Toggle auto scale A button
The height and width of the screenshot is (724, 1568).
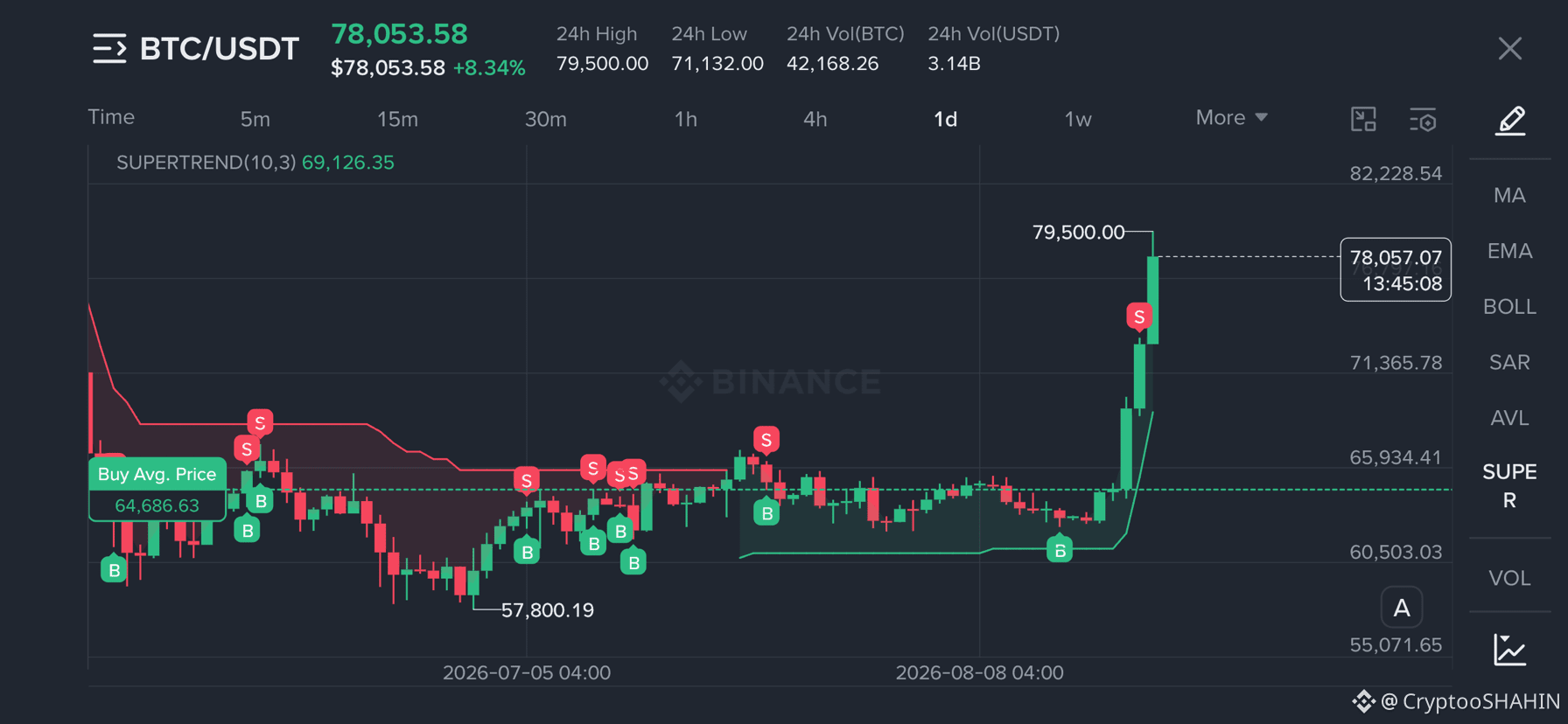tap(1401, 608)
